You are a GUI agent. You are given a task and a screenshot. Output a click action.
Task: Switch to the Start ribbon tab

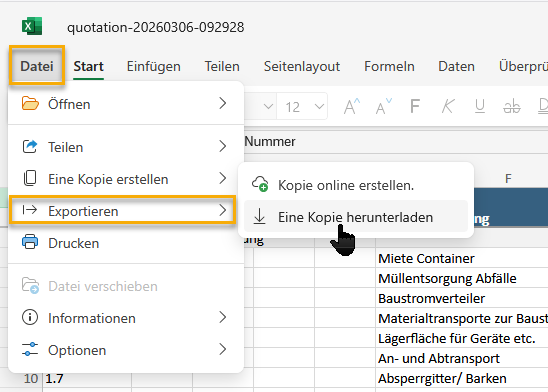(x=88, y=66)
